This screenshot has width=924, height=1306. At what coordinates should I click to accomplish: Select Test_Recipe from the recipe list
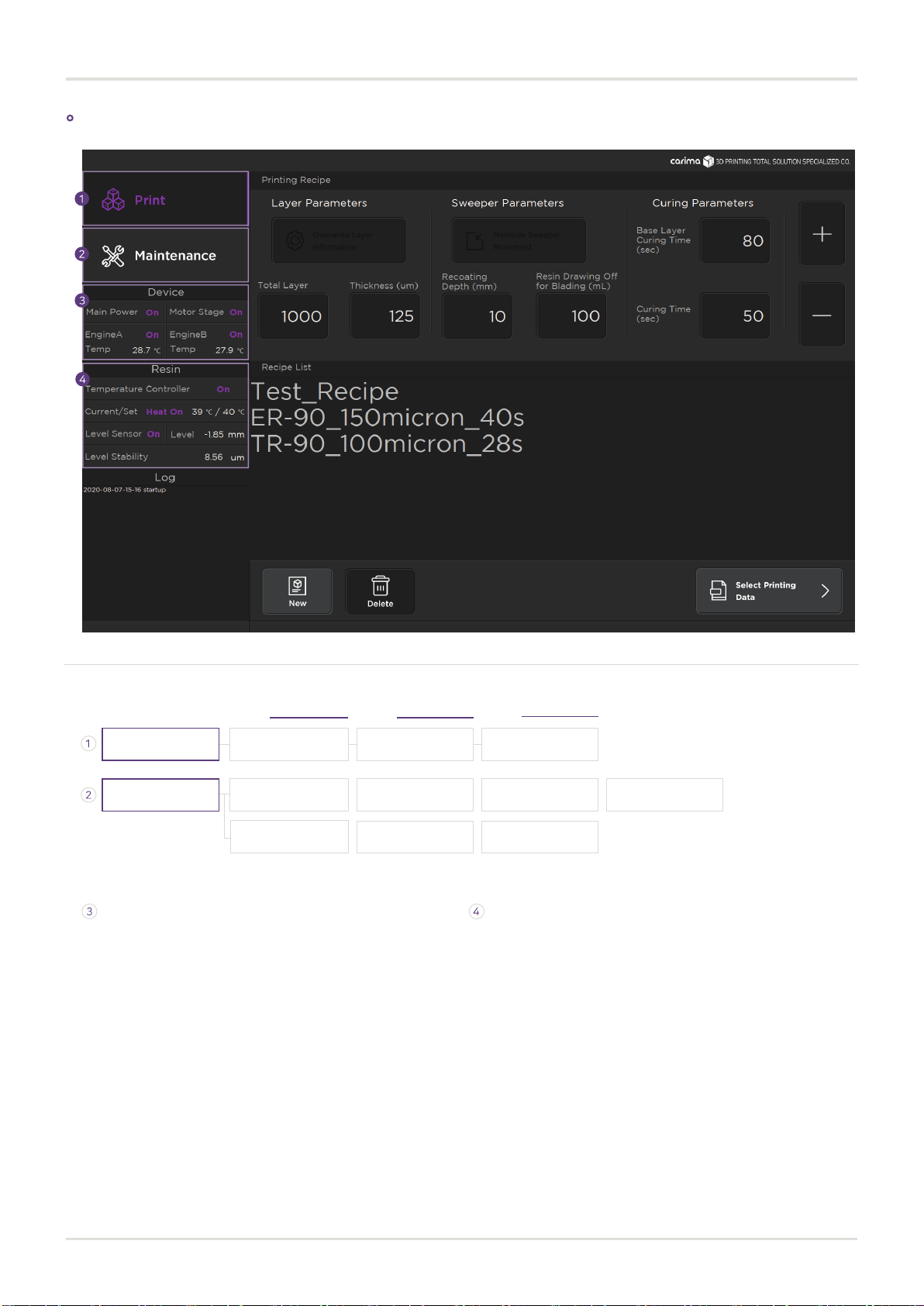[325, 391]
